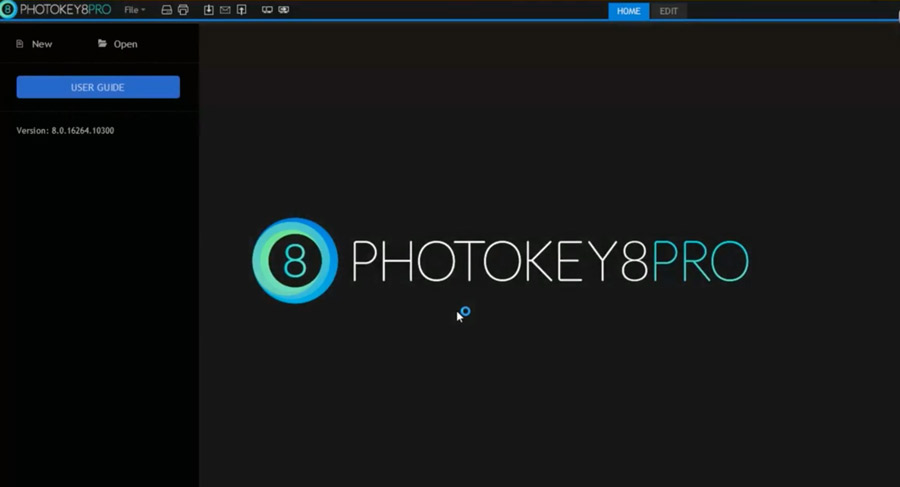Click the export up-arrow icon

pyautogui.click(x=242, y=10)
